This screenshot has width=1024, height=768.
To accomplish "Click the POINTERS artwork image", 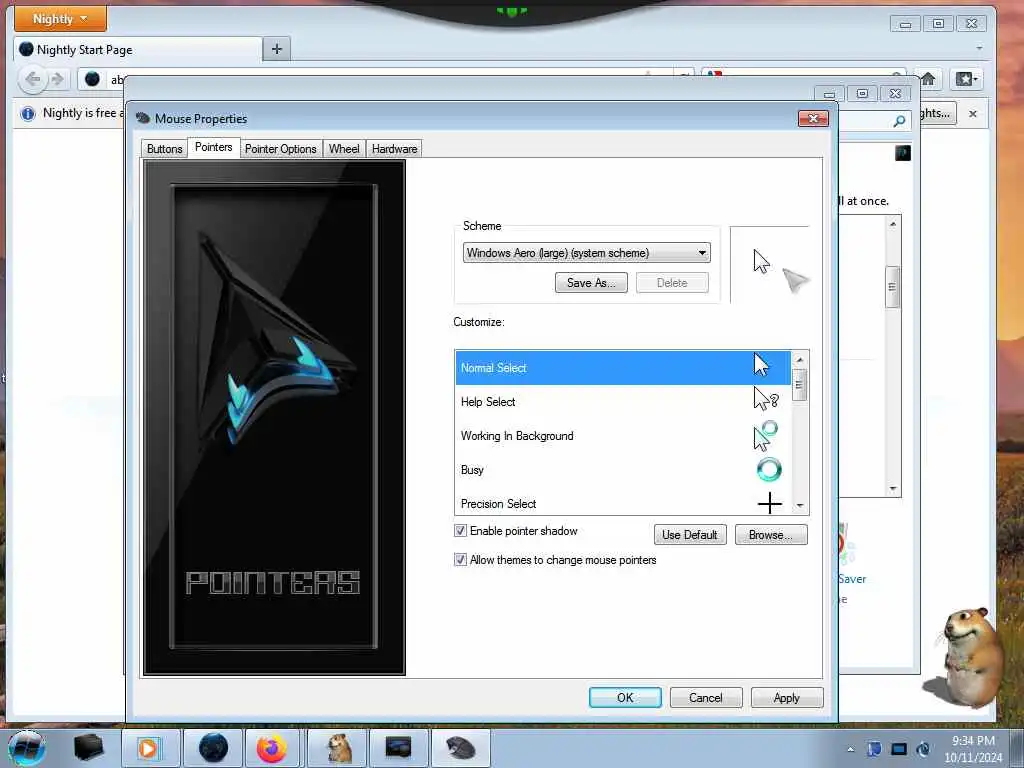I will click(x=274, y=418).
